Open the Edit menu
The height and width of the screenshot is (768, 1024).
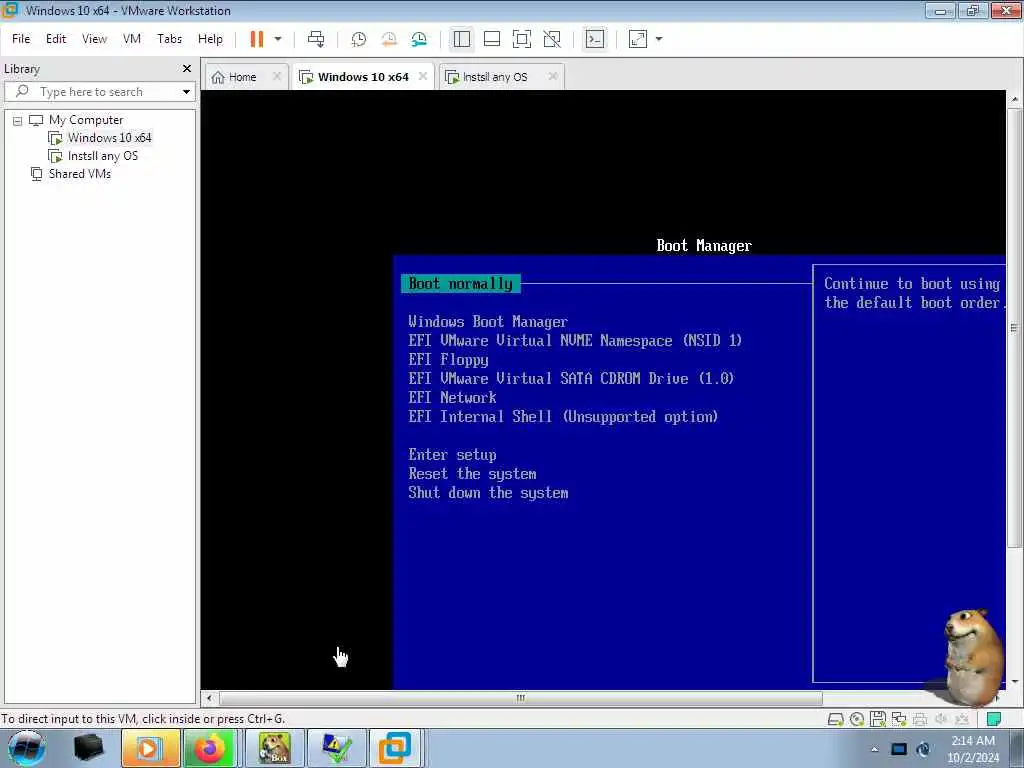pyautogui.click(x=56, y=39)
